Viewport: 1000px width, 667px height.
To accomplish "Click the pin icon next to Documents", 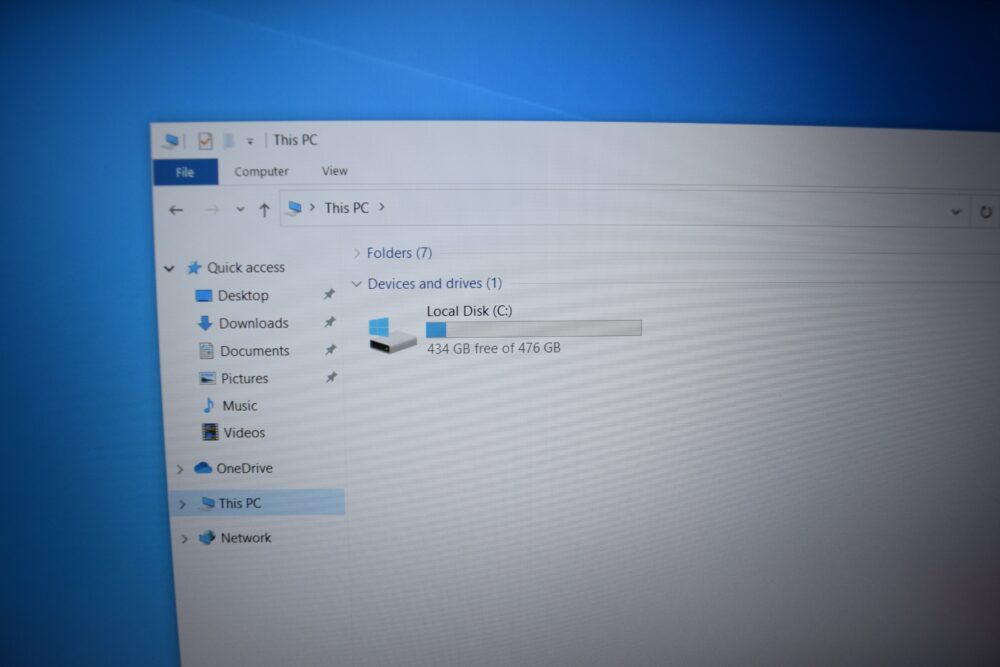I will tap(330, 349).
